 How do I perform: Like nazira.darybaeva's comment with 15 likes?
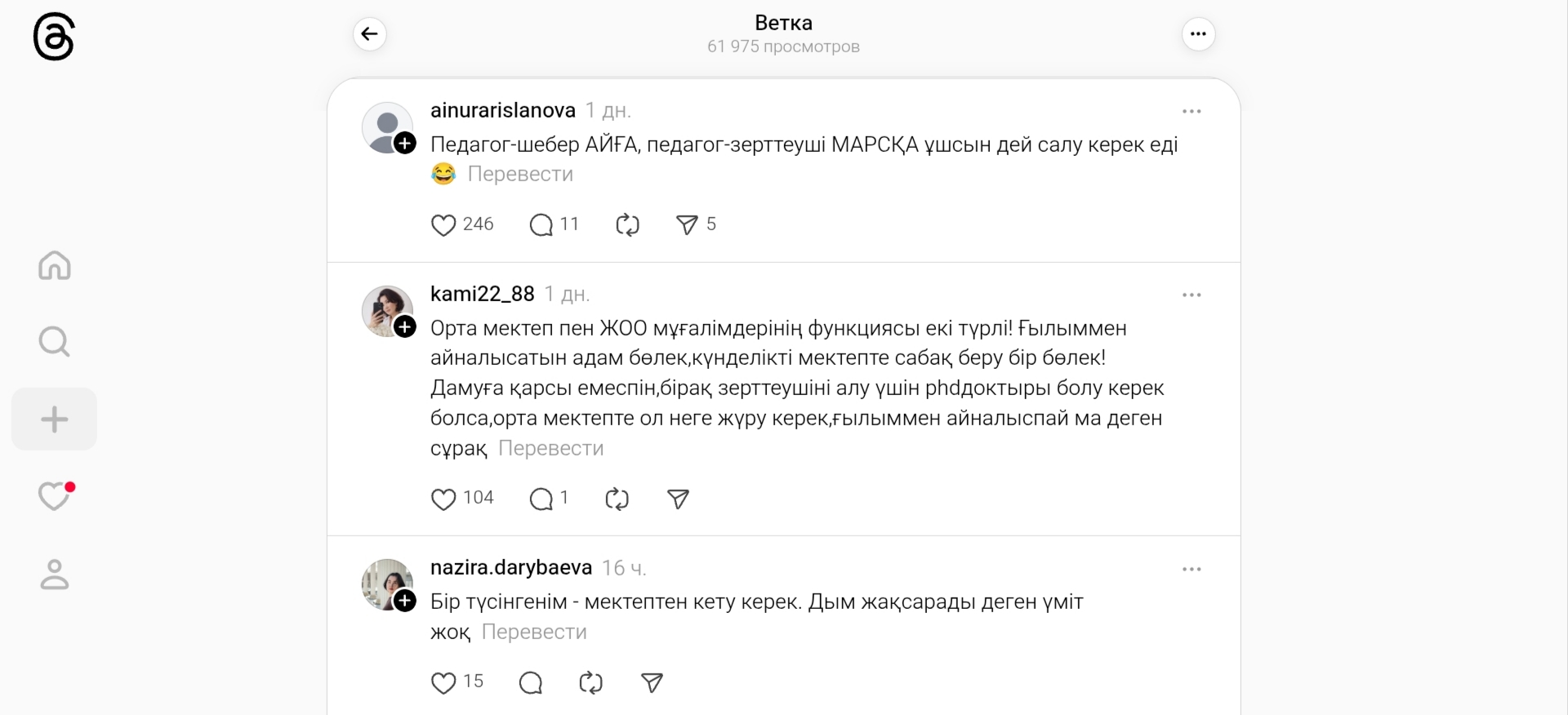(x=443, y=682)
